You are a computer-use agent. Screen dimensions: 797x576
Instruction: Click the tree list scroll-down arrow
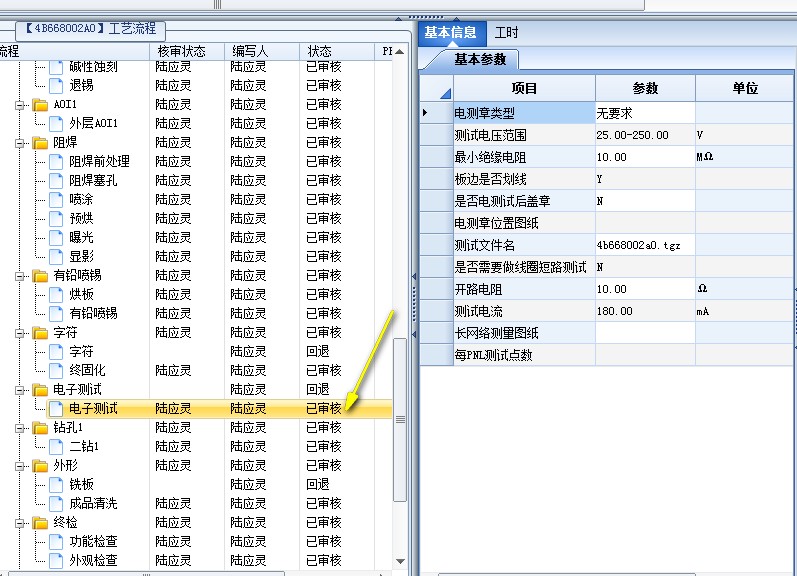click(400, 561)
